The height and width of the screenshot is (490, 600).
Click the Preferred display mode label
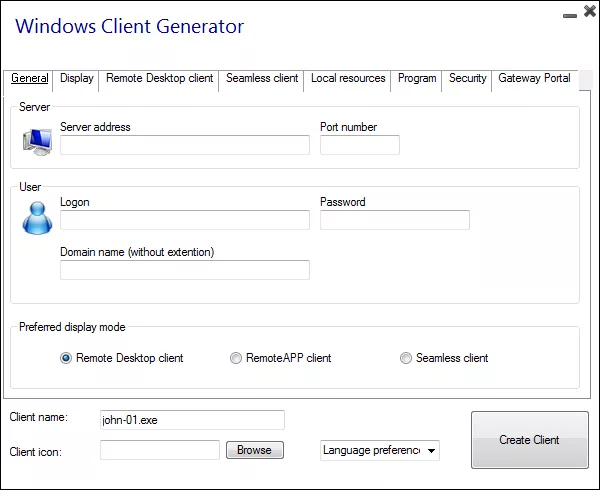[x=72, y=327]
